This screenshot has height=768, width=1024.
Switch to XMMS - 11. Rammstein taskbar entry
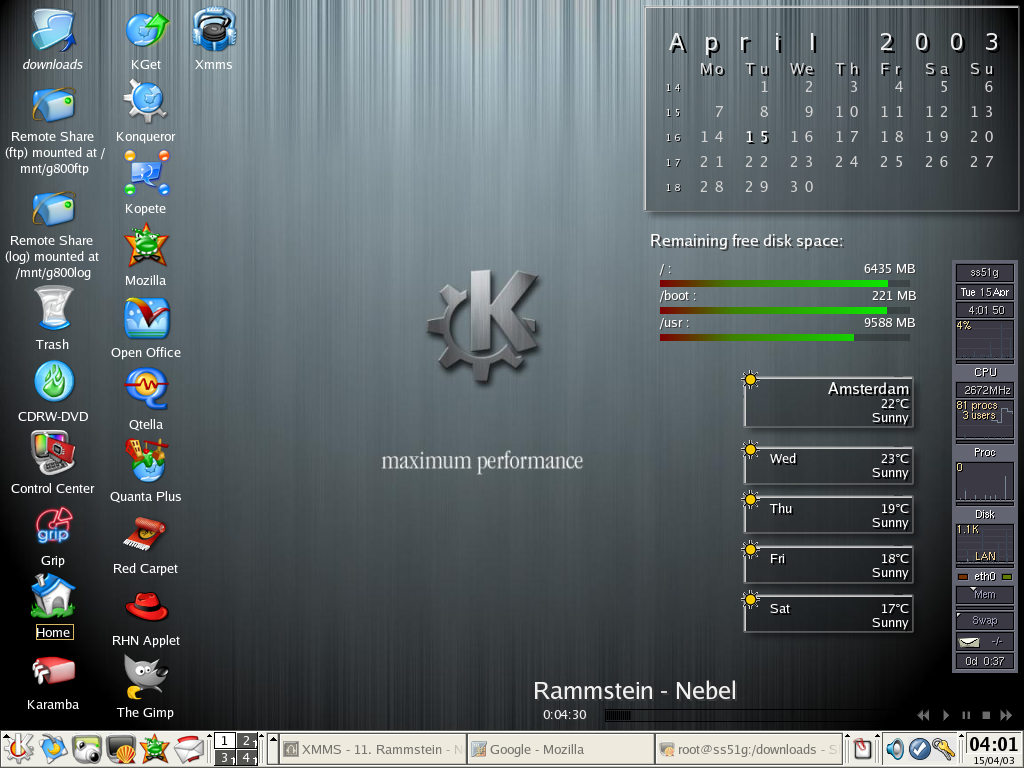click(373, 749)
